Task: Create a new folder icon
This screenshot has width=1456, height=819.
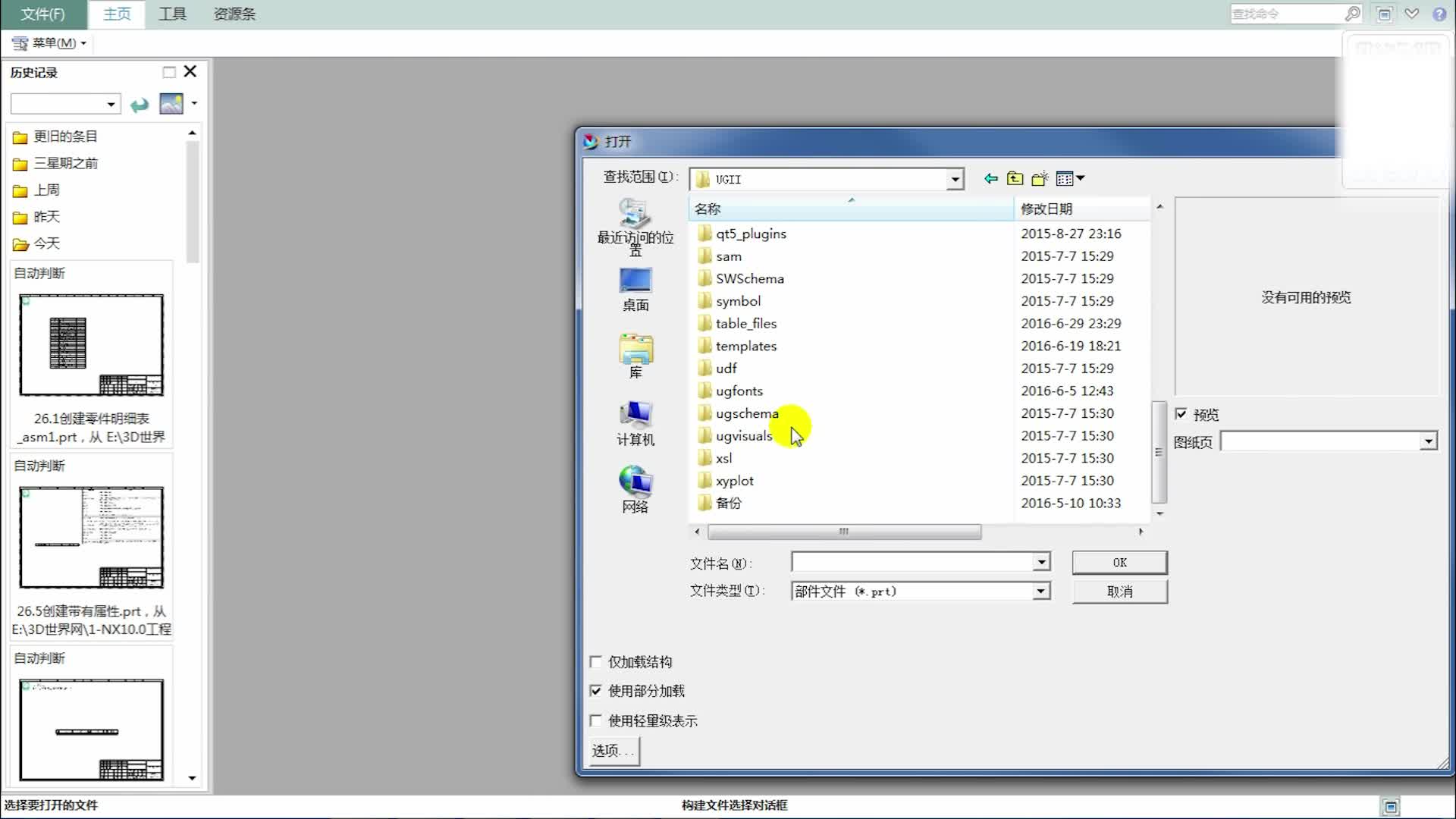Action: [x=1040, y=179]
